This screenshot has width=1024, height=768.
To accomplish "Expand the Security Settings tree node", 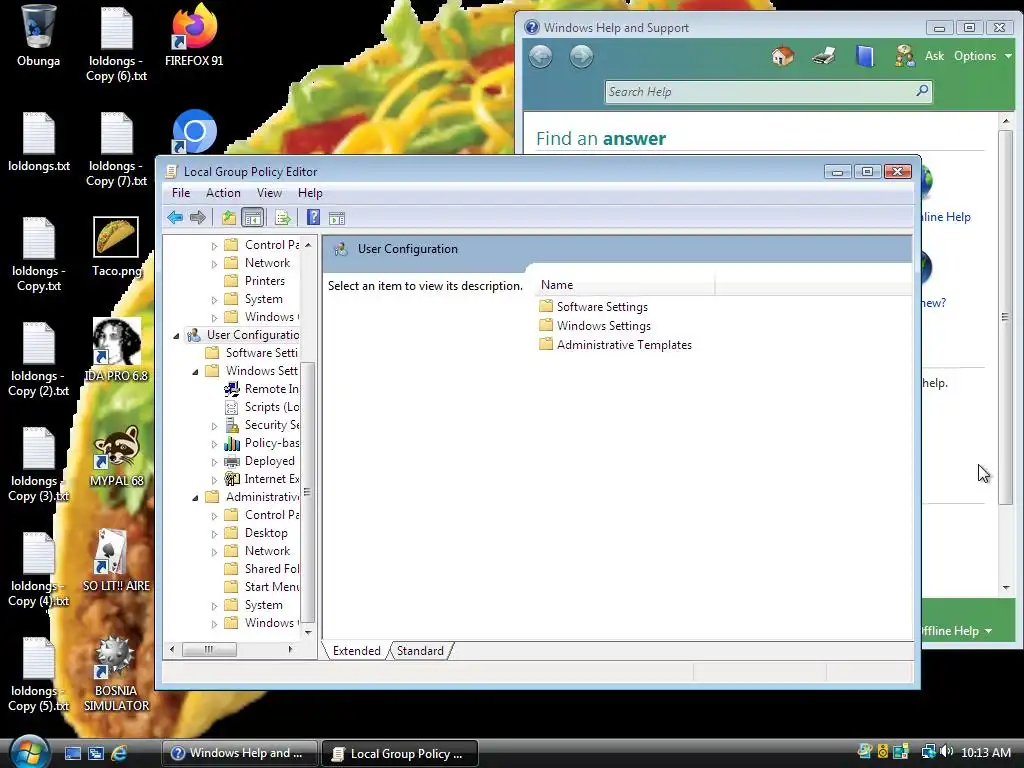I will pyautogui.click(x=214, y=426).
